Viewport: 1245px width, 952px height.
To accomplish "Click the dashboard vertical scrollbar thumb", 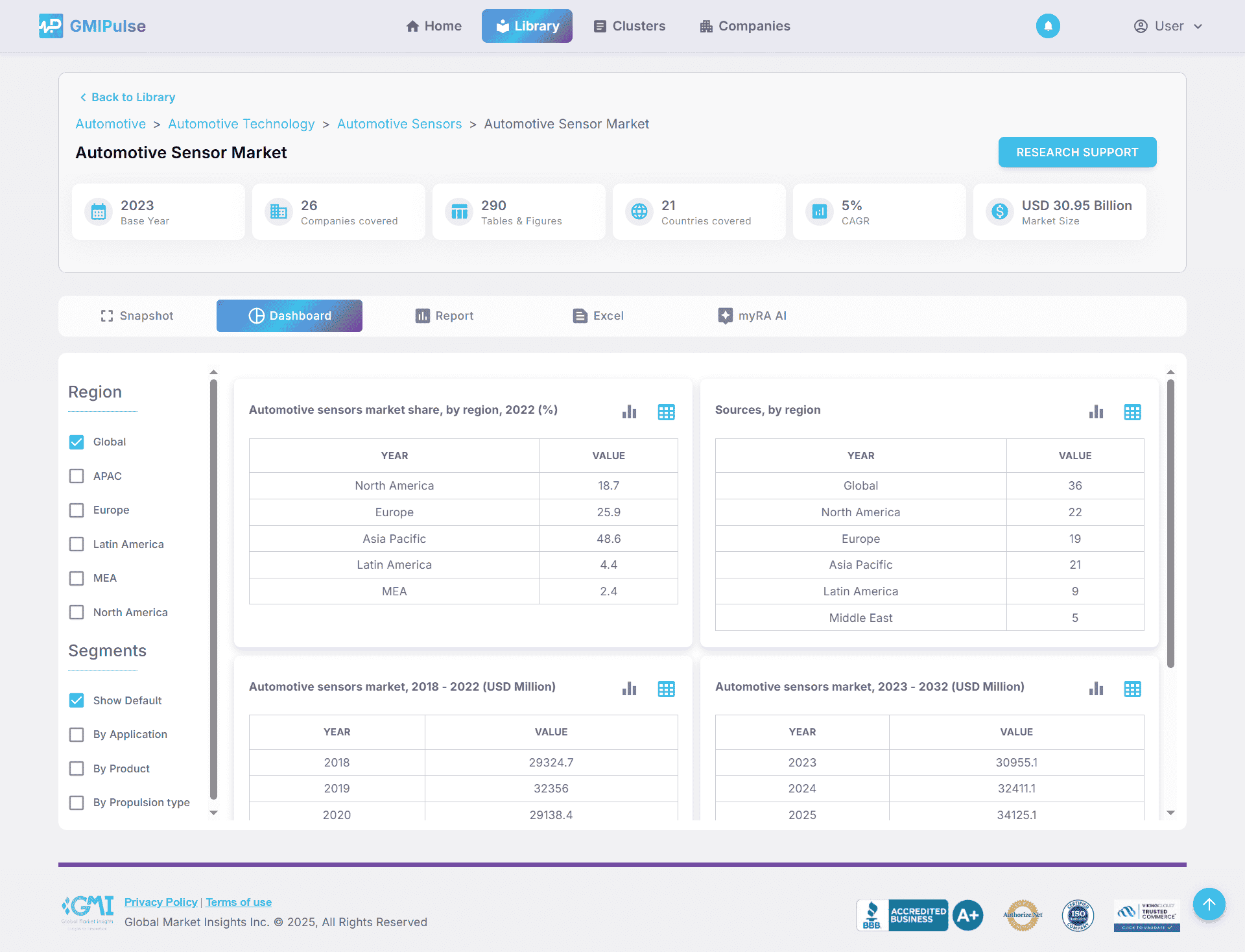I will 1170,523.
